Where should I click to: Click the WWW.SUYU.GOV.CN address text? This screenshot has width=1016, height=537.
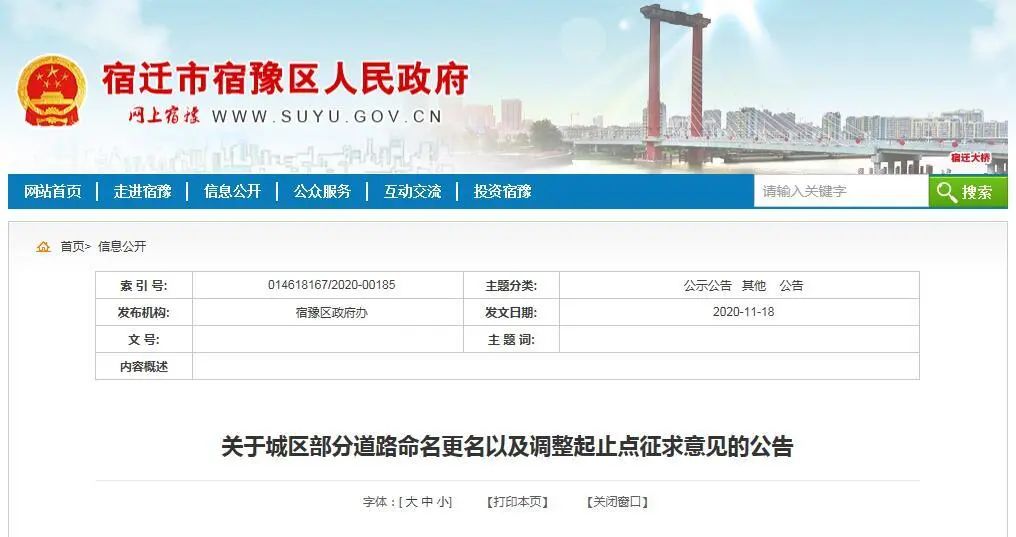pos(327,117)
